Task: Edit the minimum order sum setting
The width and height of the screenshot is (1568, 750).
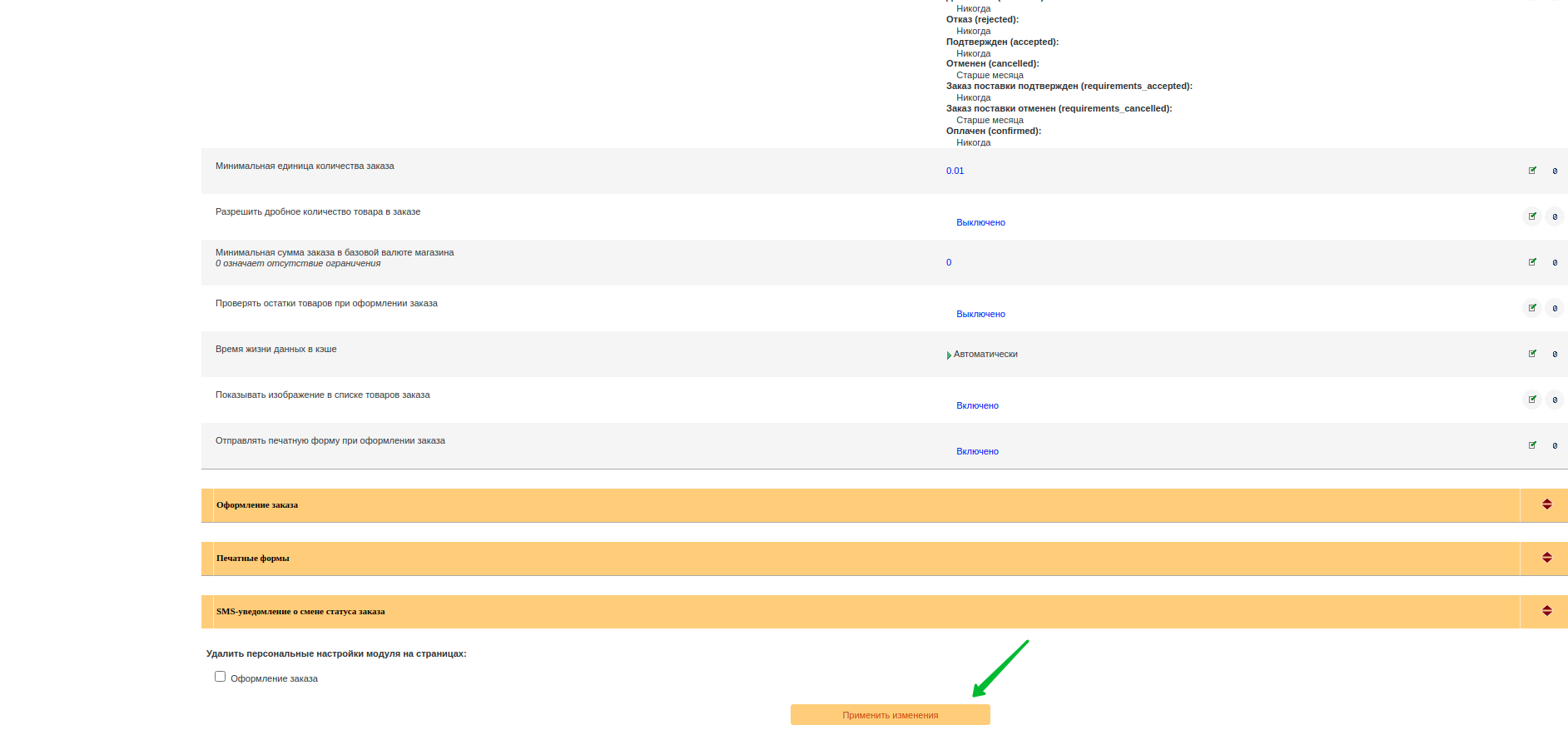Action: coord(1532,262)
